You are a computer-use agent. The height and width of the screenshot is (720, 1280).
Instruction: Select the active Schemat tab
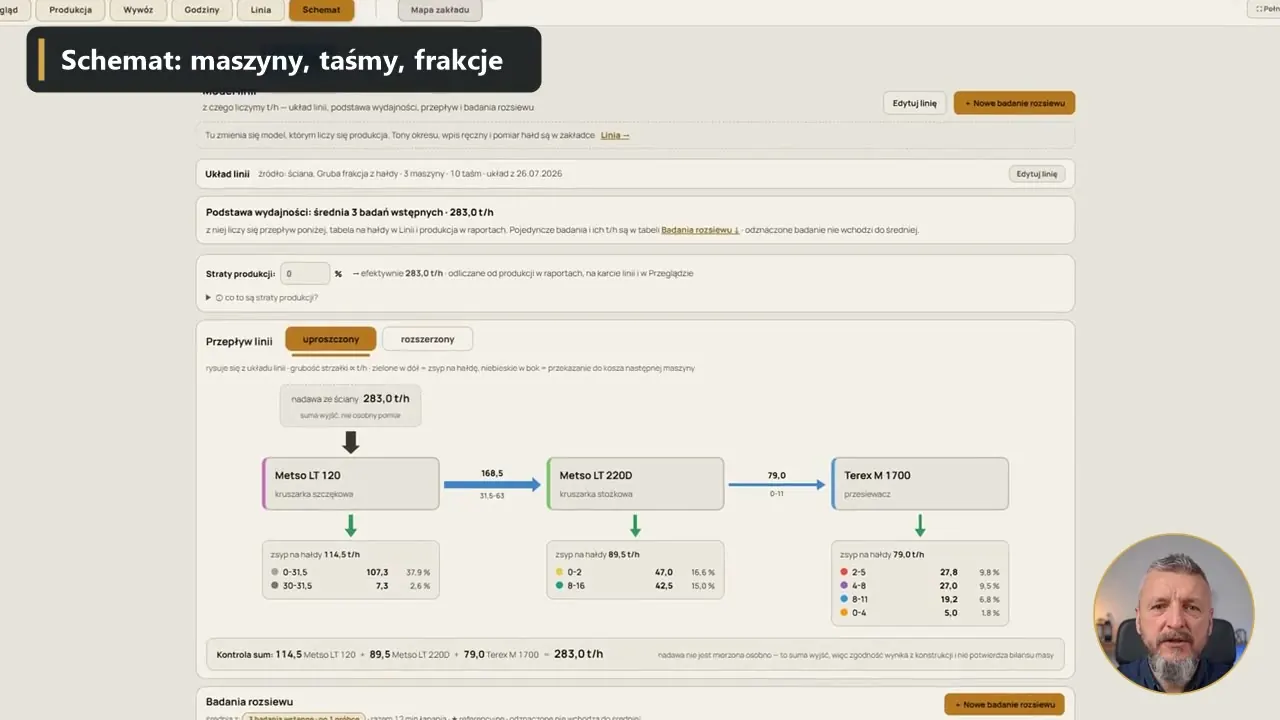321,10
